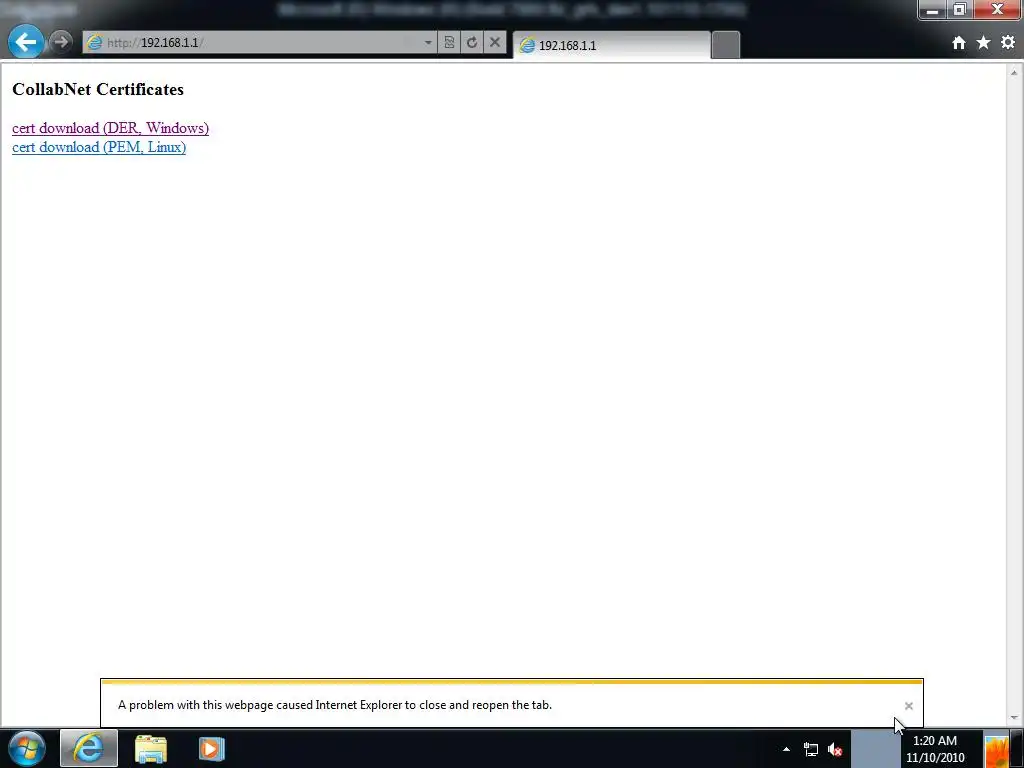Open the Tools gear menu
The image size is (1024, 768).
coord(1008,43)
